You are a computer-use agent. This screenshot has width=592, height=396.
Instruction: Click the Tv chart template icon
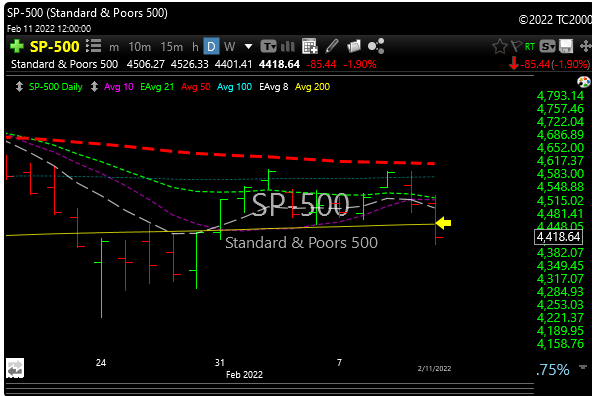coord(268,46)
